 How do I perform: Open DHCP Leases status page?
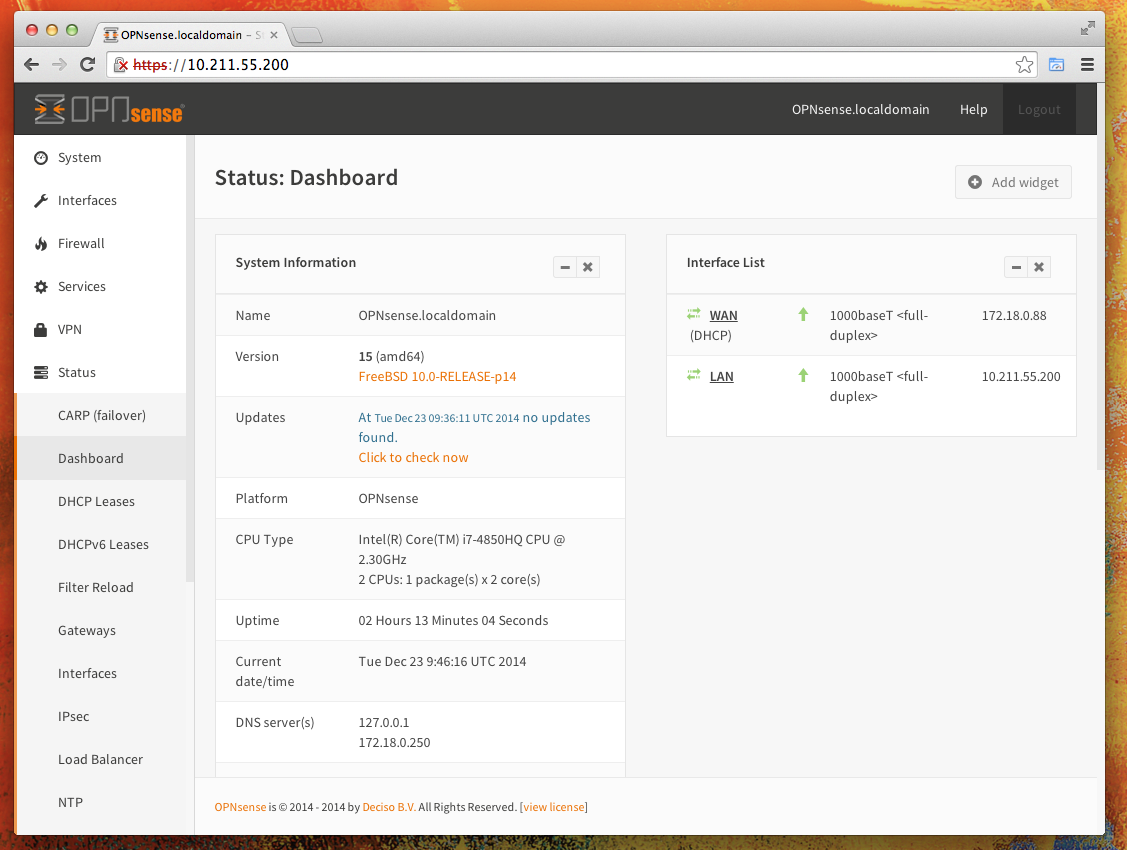[x=96, y=502]
